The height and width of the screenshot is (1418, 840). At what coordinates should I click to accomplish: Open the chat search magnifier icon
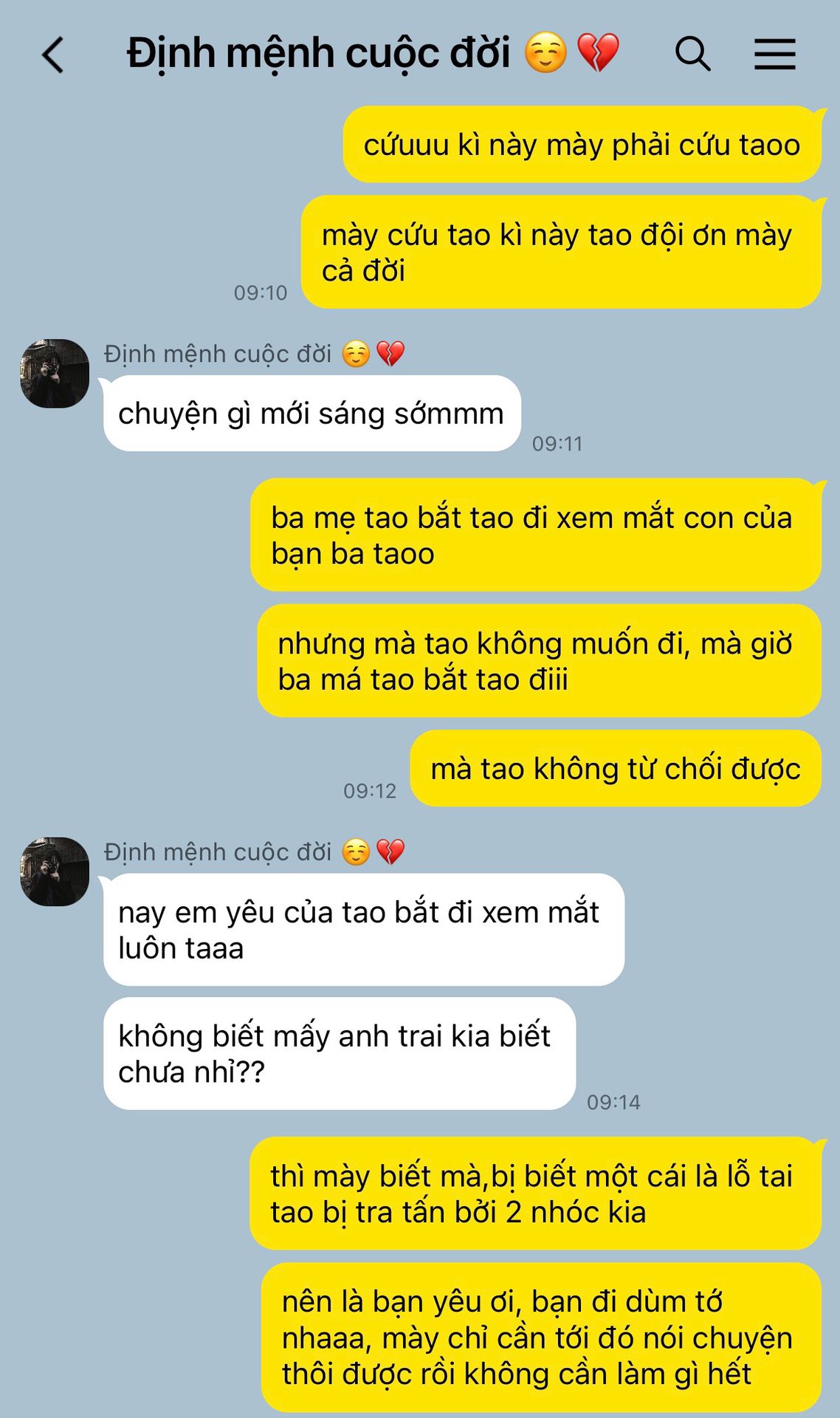click(x=692, y=54)
